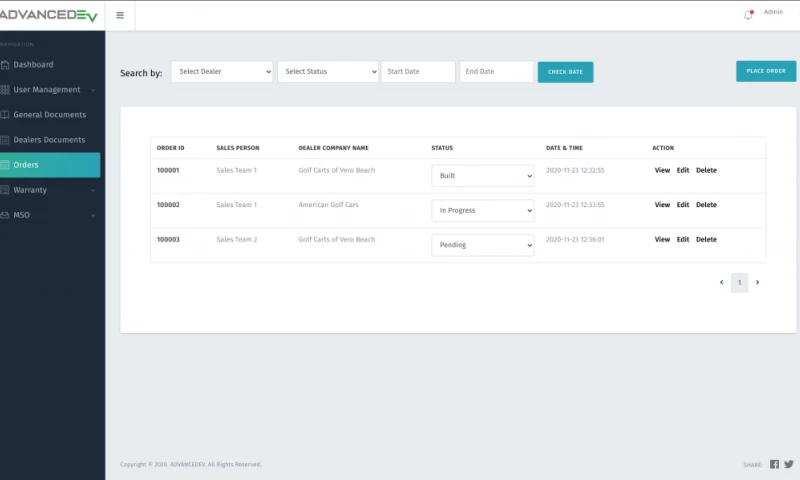Click the hamburger menu icon in header
This screenshot has height=480, width=800.
pos(120,15)
